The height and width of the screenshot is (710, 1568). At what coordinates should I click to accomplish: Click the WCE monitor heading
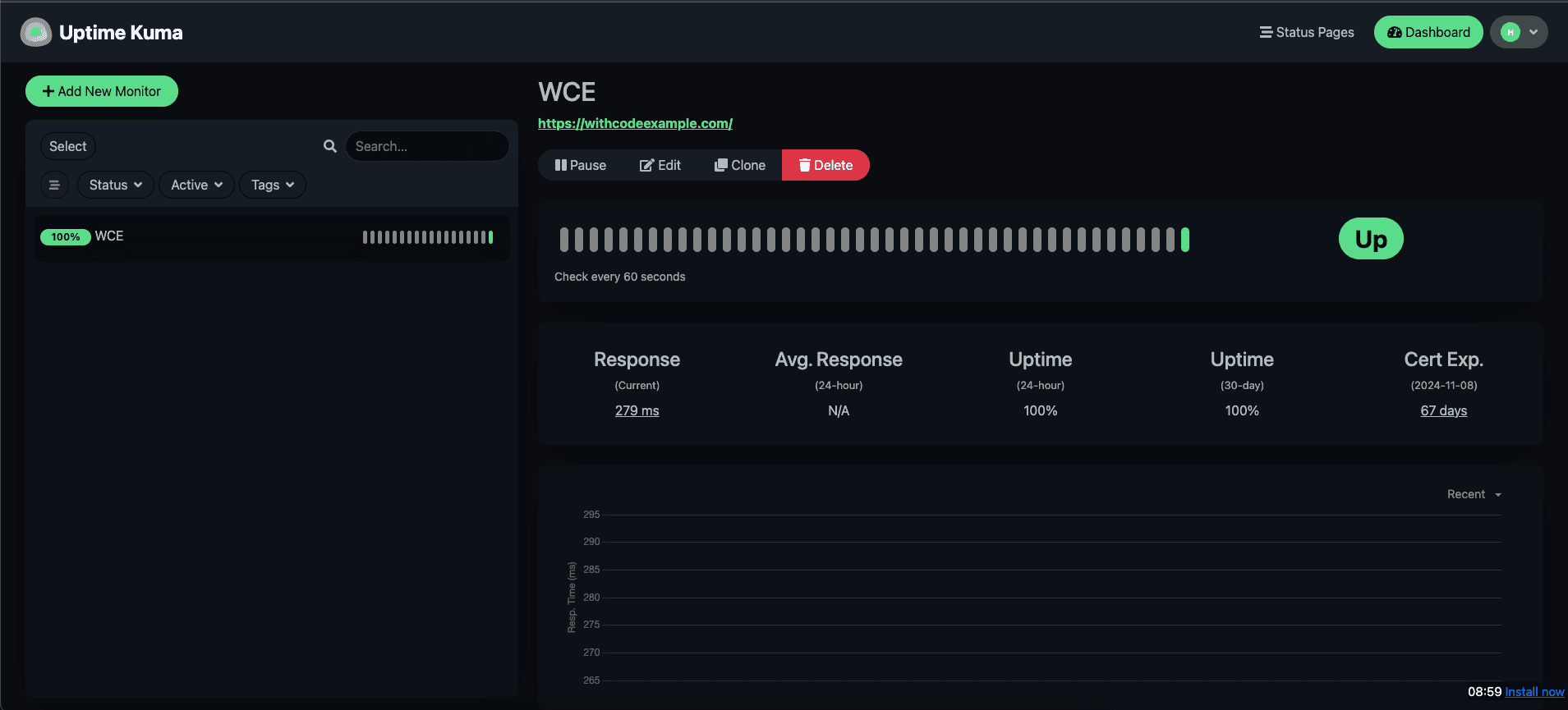pyautogui.click(x=567, y=92)
